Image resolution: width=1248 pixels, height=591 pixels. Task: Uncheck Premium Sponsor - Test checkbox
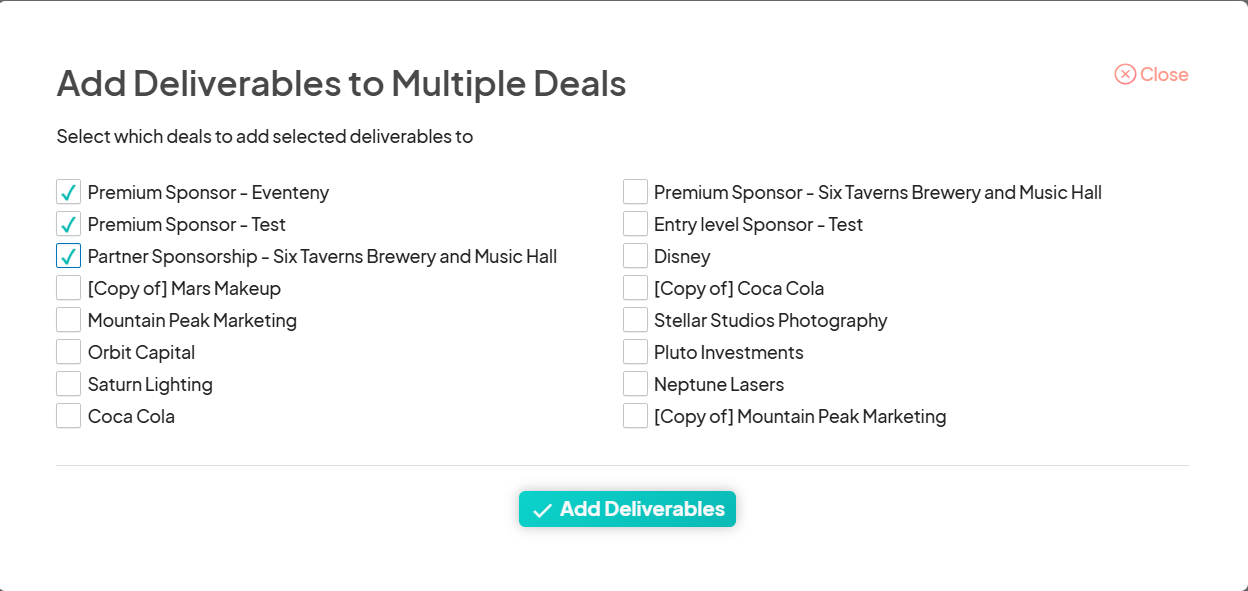point(69,224)
